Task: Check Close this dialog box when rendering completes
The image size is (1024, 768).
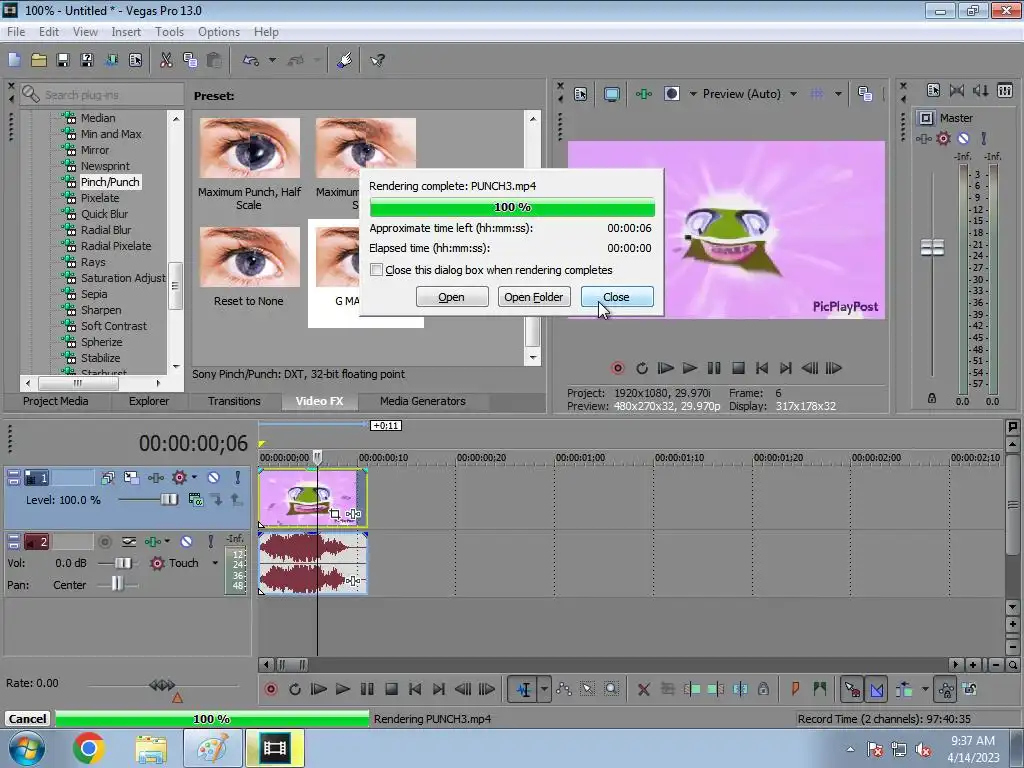Action: 376,270
